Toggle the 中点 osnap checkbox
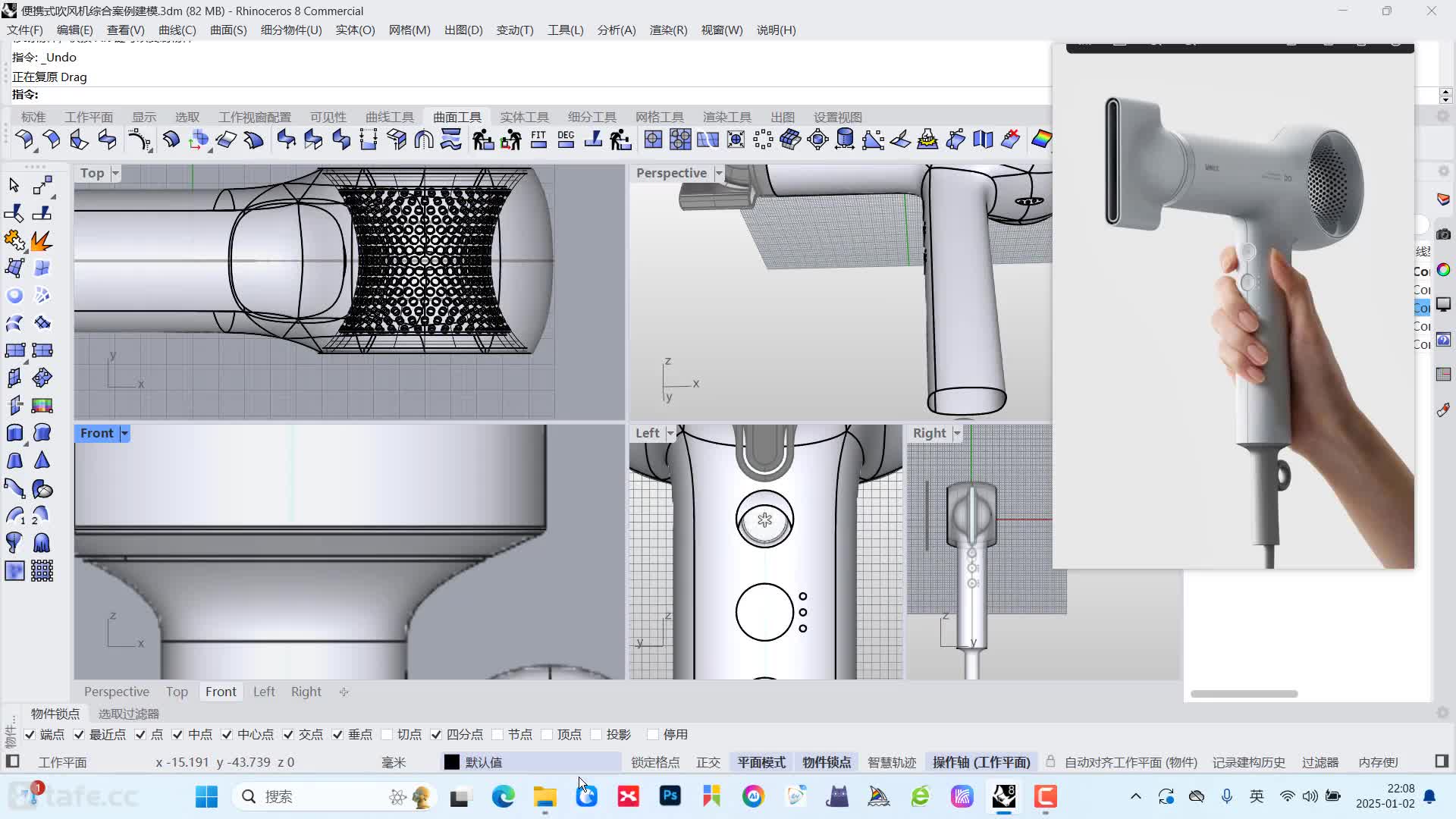This screenshot has height=819, width=1456. (x=177, y=734)
